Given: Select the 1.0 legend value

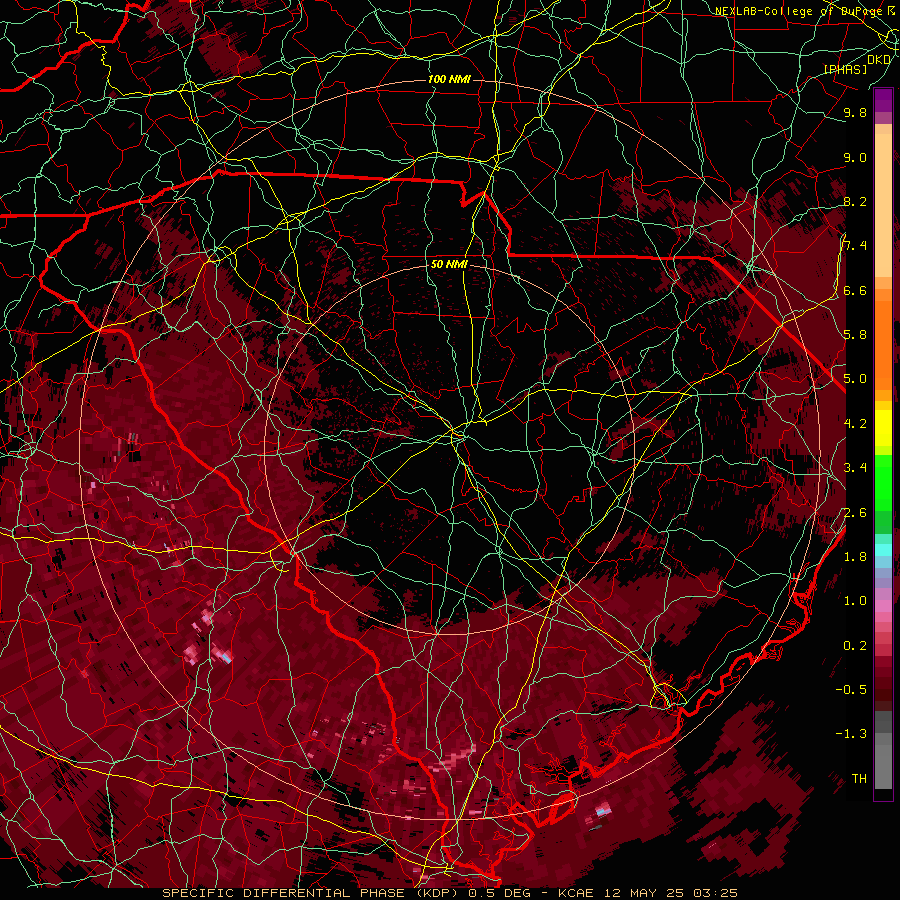Looking at the screenshot, I should 855,601.
